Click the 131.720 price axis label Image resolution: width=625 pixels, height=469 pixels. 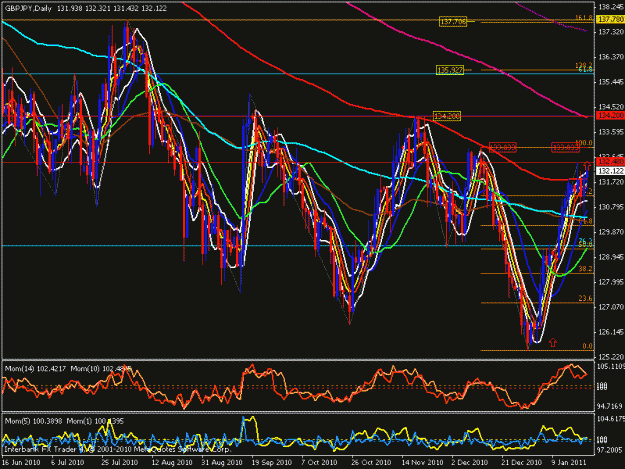pyautogui.click(x=611, y=182)
